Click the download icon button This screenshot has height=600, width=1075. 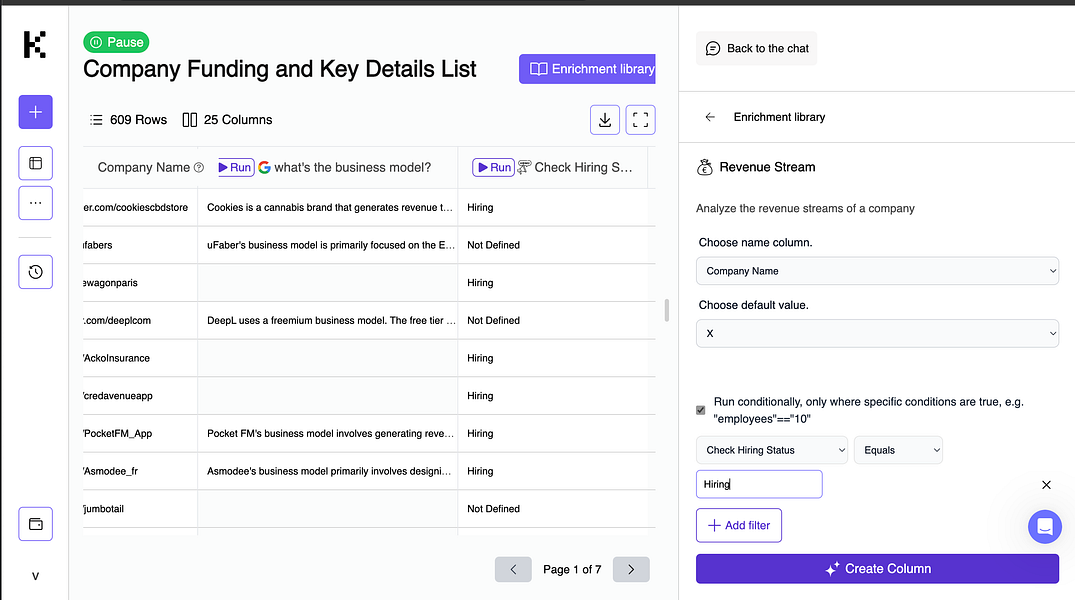tap(605, 120)
